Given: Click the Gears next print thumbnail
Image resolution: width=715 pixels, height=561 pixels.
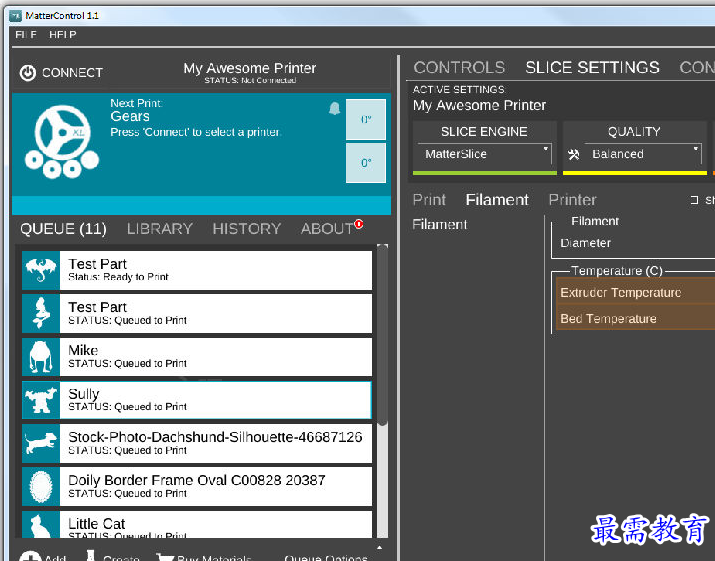Looking at the screenshot, I should click(62, 142).
